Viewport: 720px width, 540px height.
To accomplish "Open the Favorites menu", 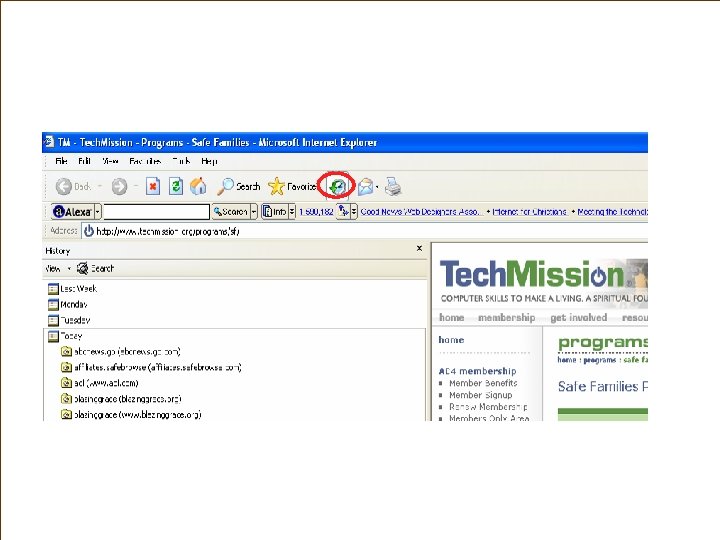I will click(x=145, y=161).
